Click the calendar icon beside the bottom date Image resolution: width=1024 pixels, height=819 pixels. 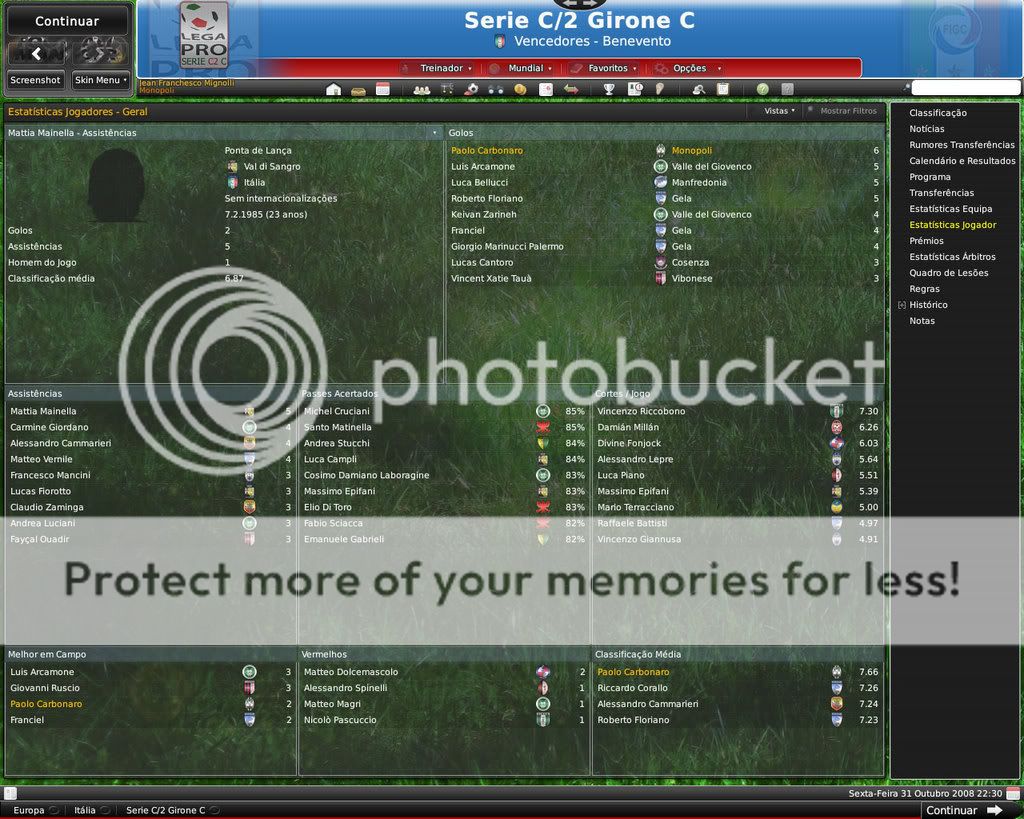(1013, 794)
